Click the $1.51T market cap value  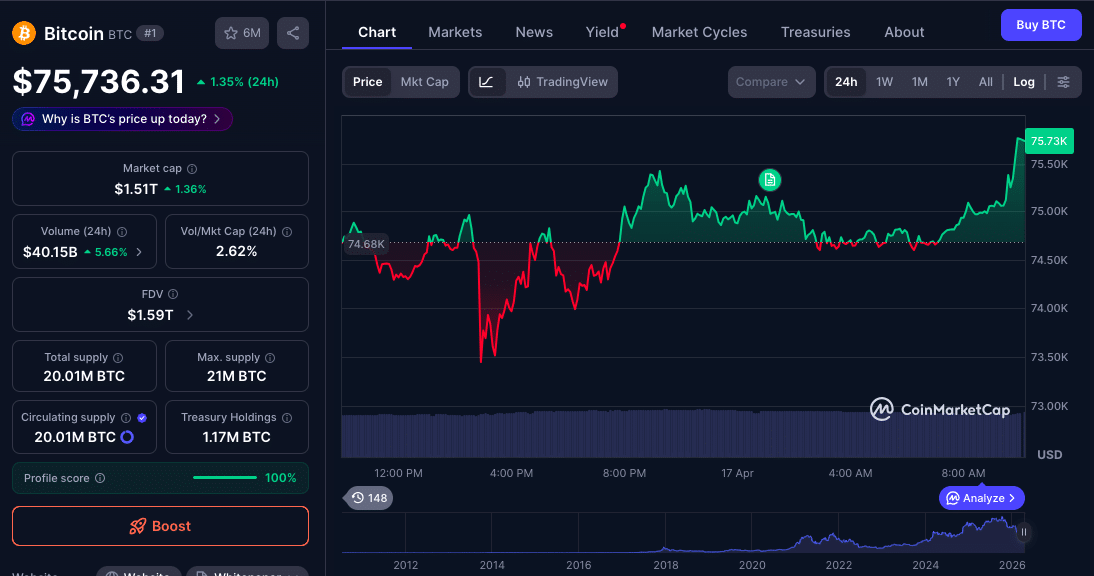click(x=136, y=189)
